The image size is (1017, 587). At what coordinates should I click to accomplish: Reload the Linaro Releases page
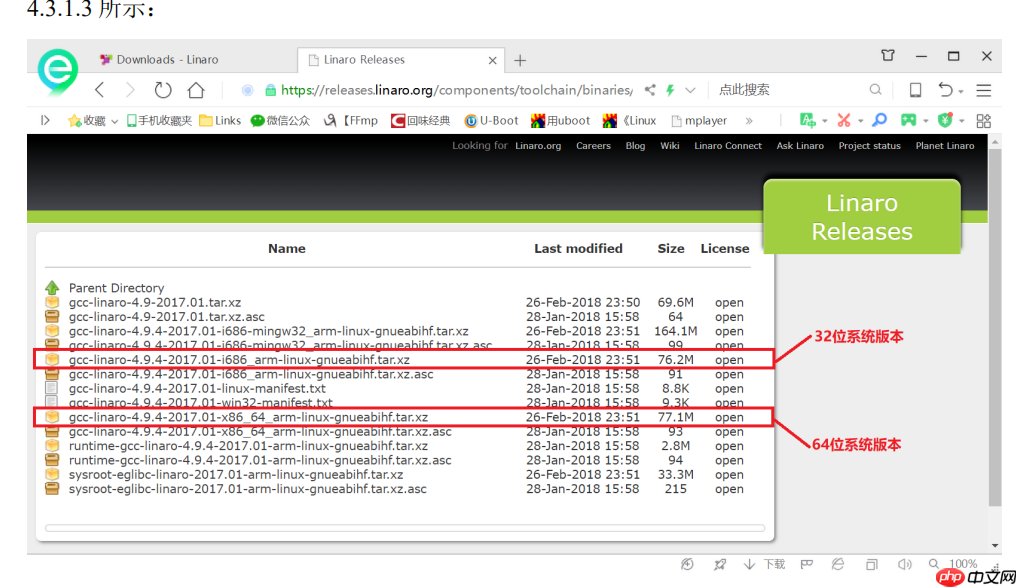[163, 90]
